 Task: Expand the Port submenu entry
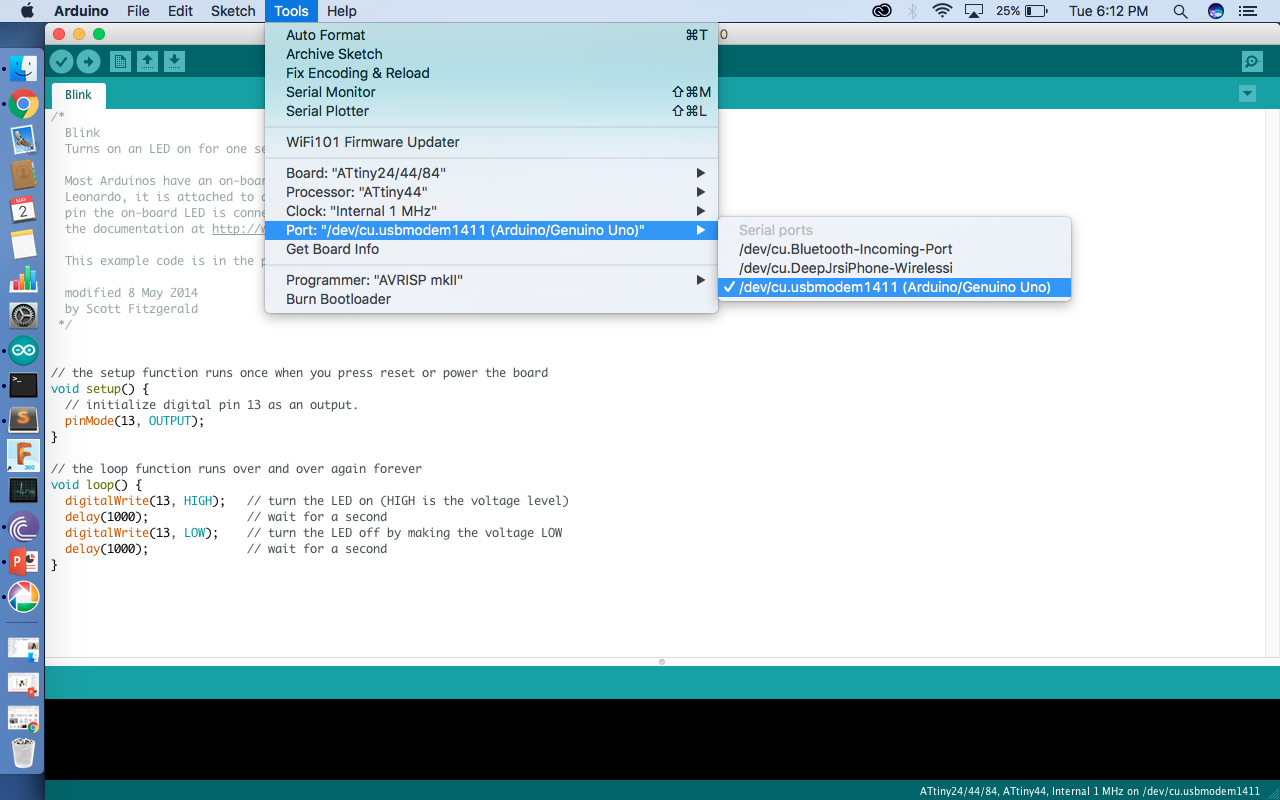pyautogui.click(x=491, y=230)
